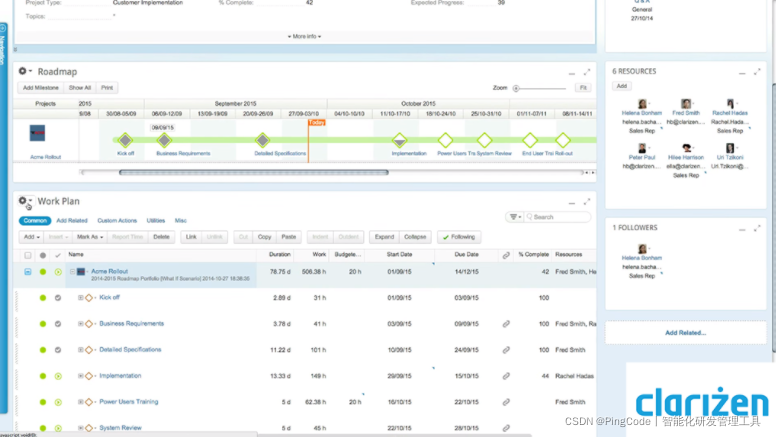776x437 pixels.
Task: Click the Expand button in Work Plan toolbar
Action: click(384, 237)
